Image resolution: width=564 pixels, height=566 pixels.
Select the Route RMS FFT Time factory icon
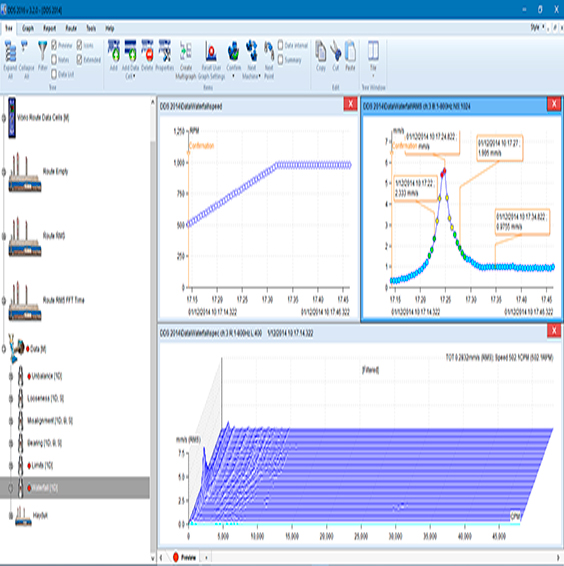pyautogui.click(x=25, y=301)
